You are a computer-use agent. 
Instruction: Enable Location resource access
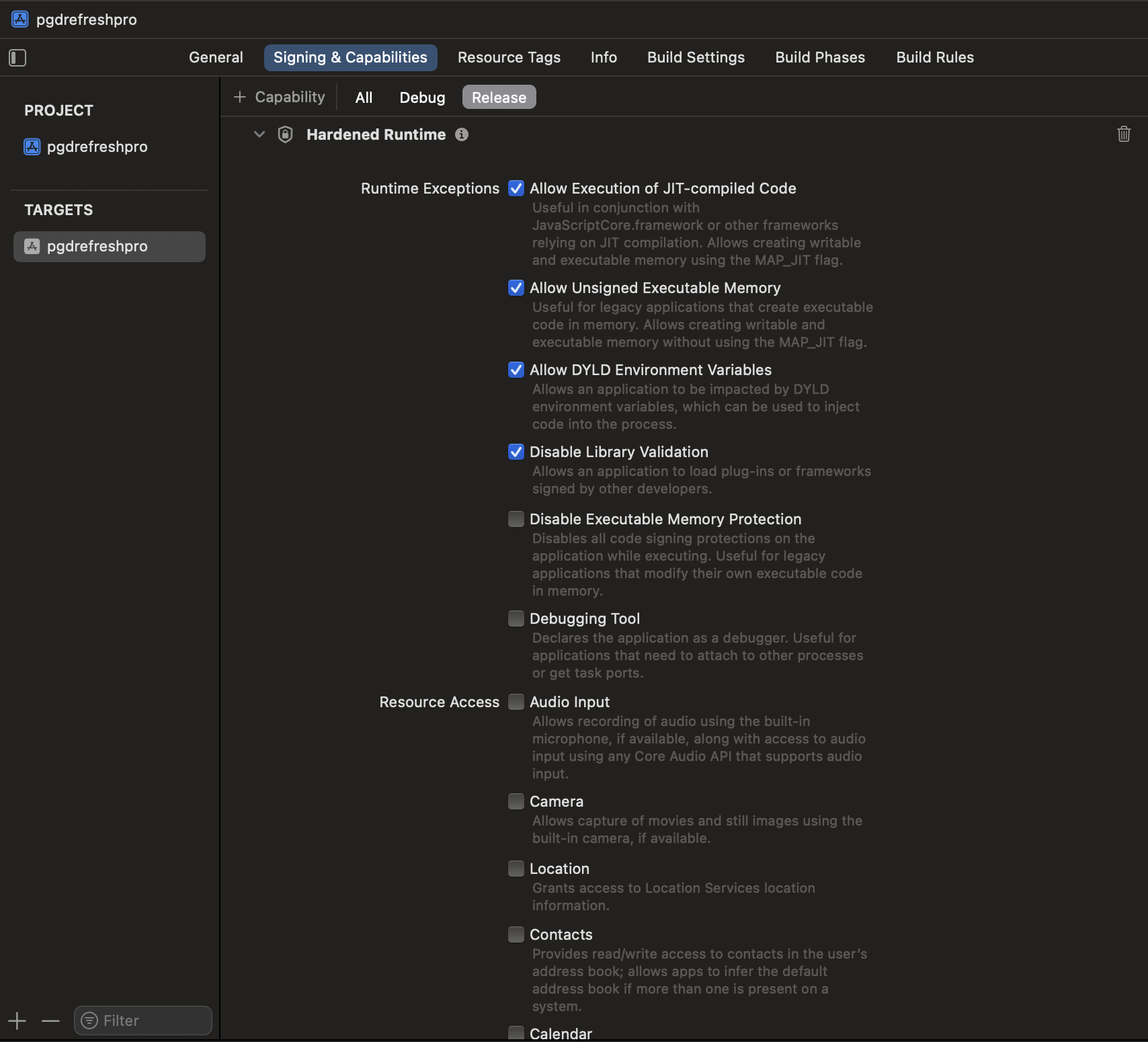[516, 869]
